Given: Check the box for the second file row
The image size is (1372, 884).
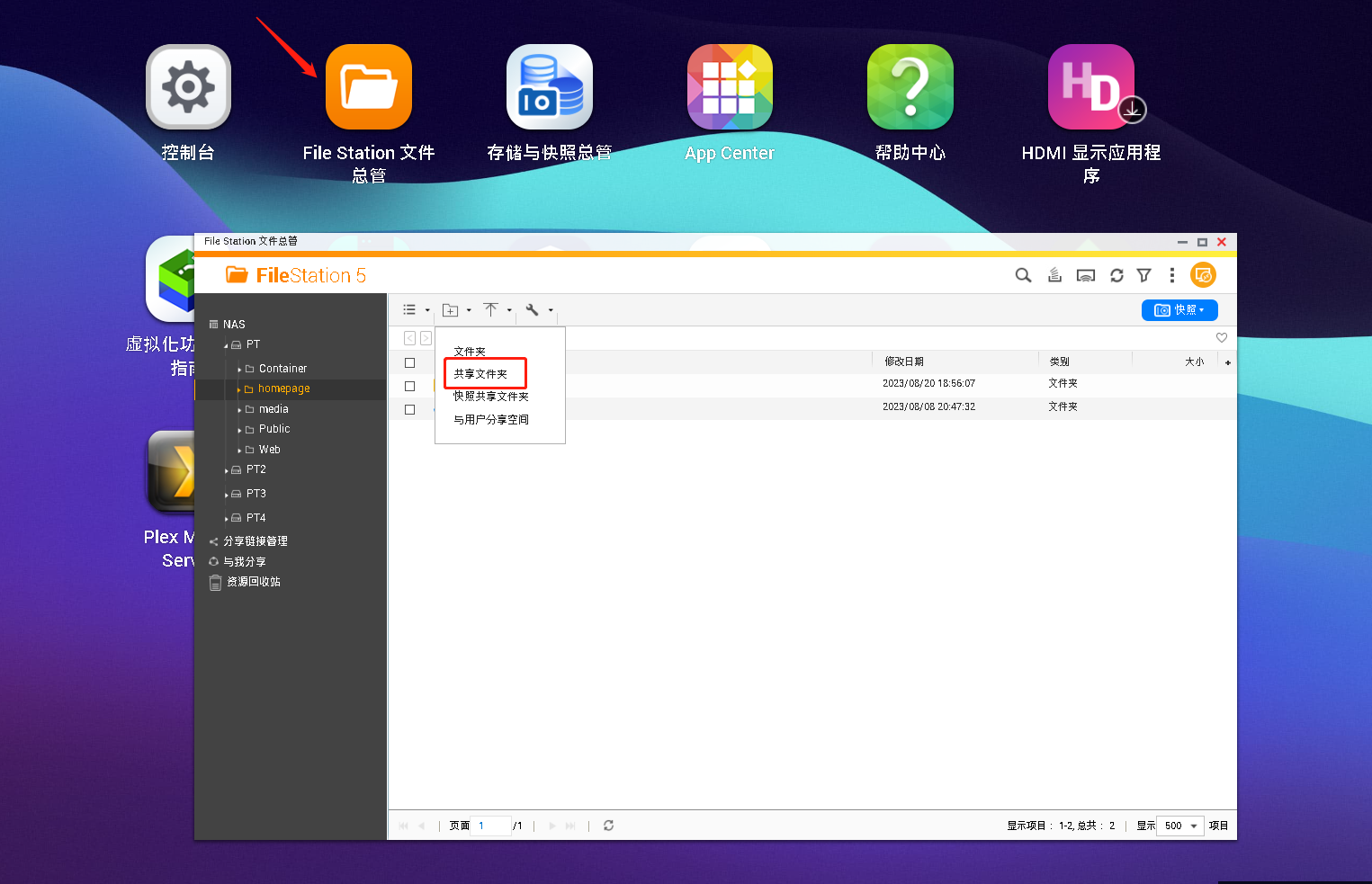Looking at the screenshot, I should pyautogui.click(x=409, y=409).
